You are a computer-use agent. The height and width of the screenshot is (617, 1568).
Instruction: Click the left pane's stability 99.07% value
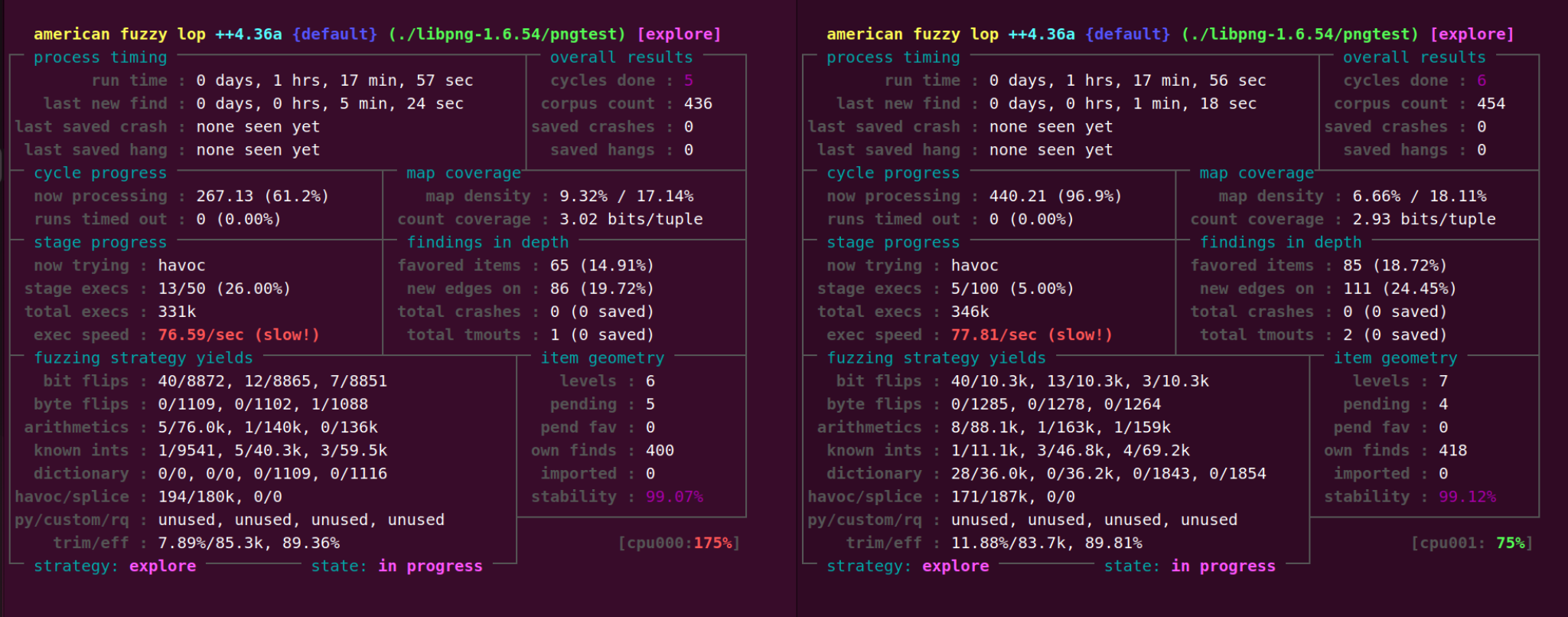tap(674, 497)
